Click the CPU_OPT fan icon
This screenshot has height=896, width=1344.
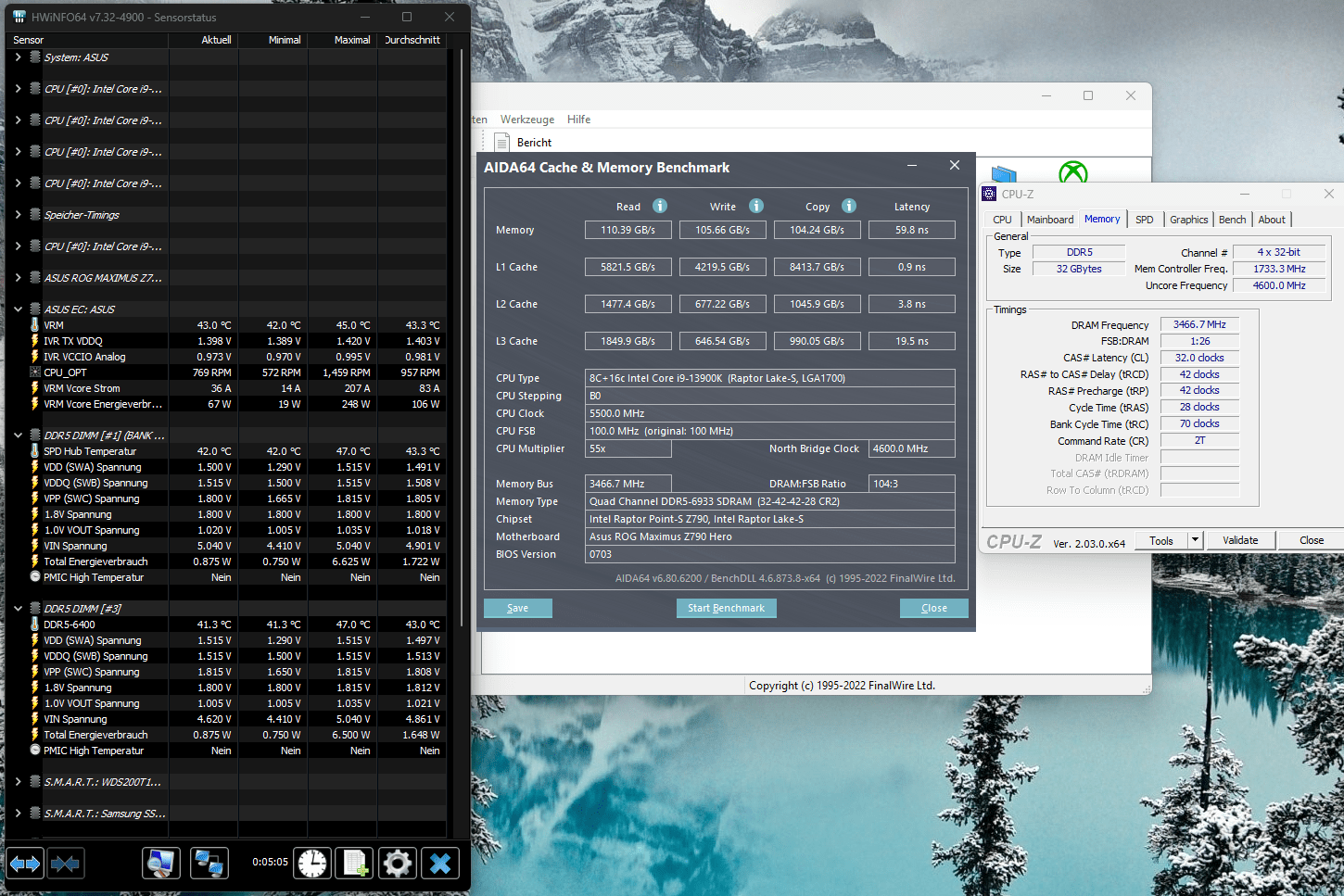35,372
